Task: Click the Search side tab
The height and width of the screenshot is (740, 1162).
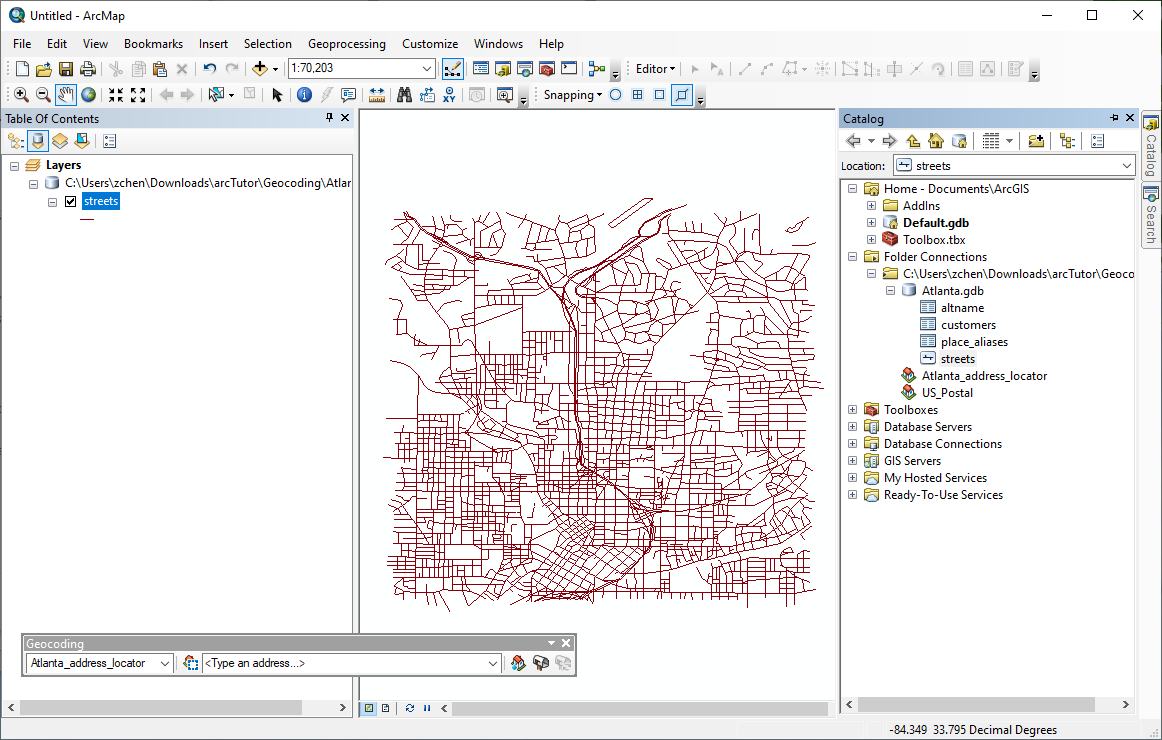Action: point(1151,216)
